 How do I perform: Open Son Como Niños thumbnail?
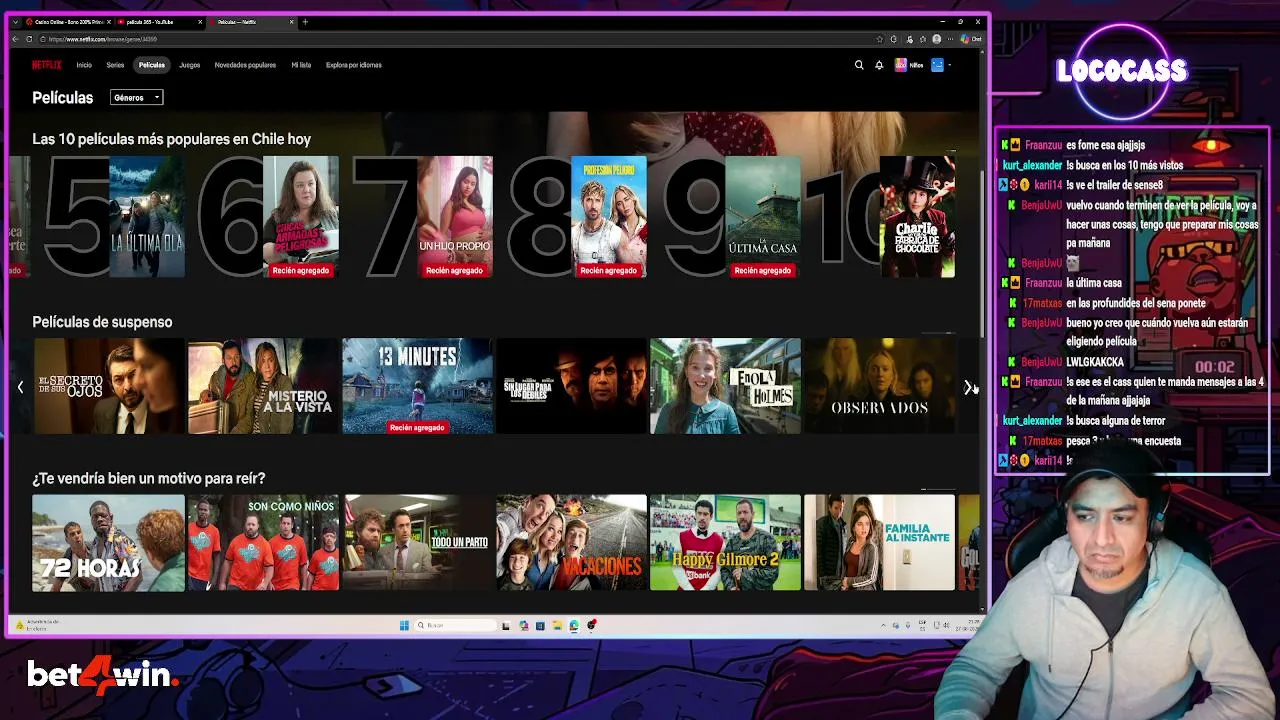click(x=264, y=543)
